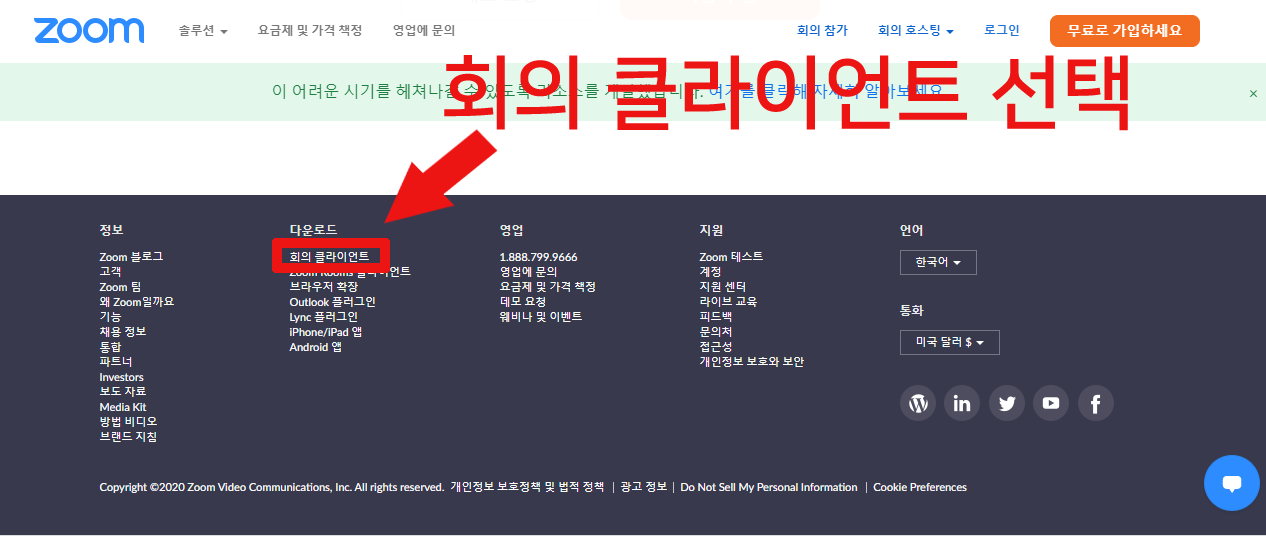
Task: Click the 통합 footer link
Action: tap(111, 347)
